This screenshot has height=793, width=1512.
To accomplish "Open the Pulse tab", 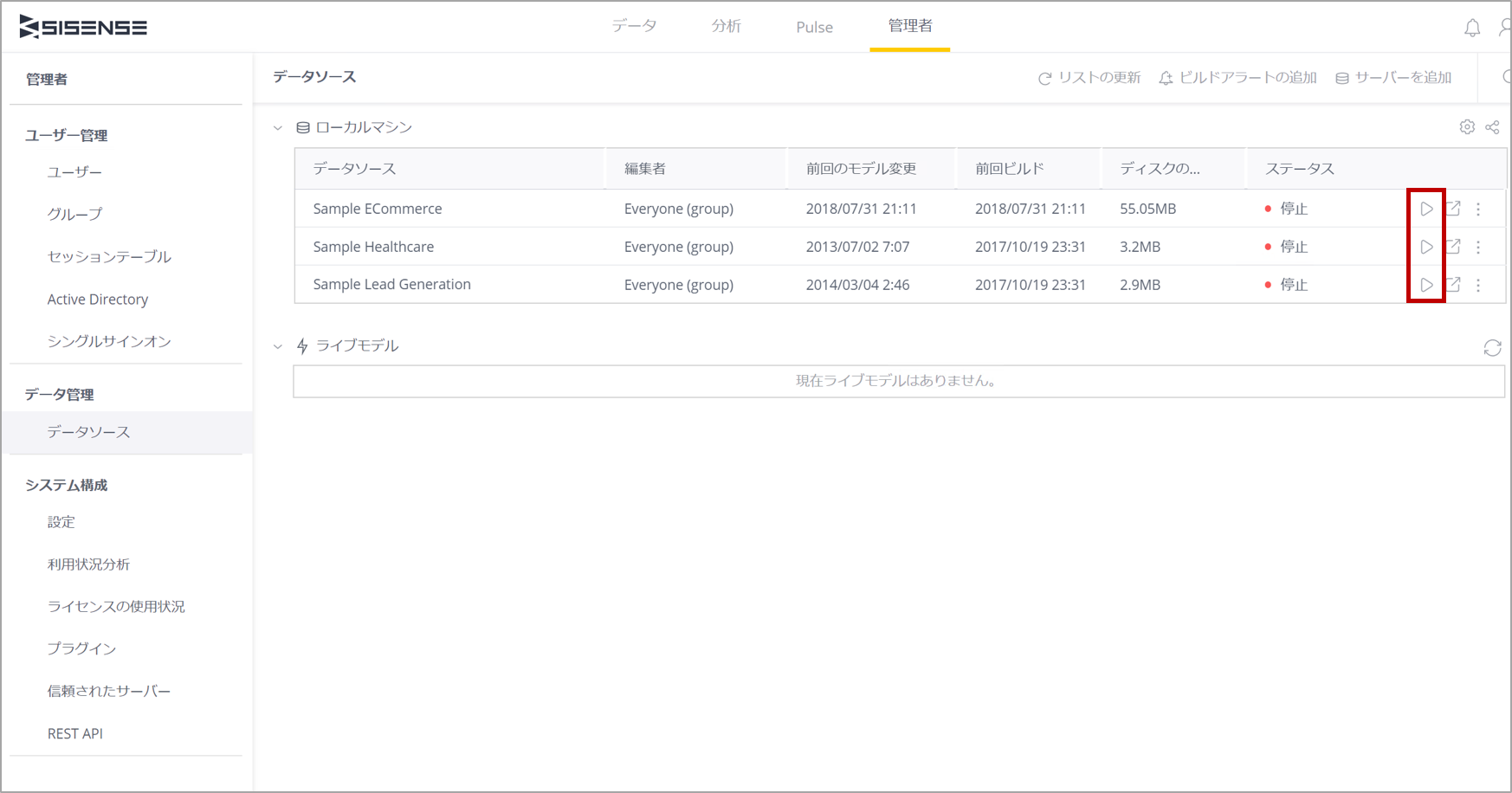I will [814, 27].
